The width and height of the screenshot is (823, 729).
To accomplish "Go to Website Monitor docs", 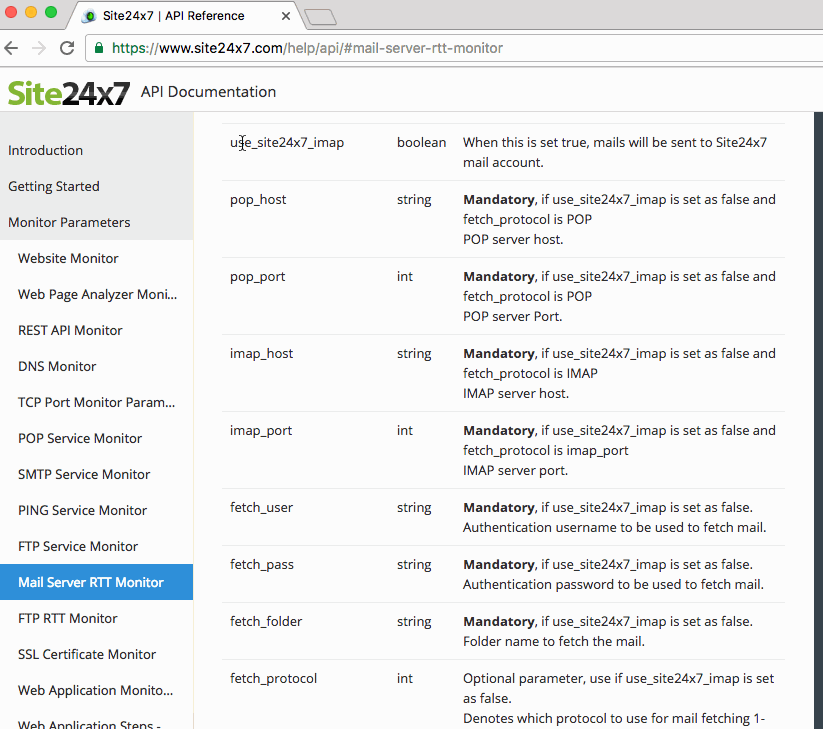I will pos(68,258).
